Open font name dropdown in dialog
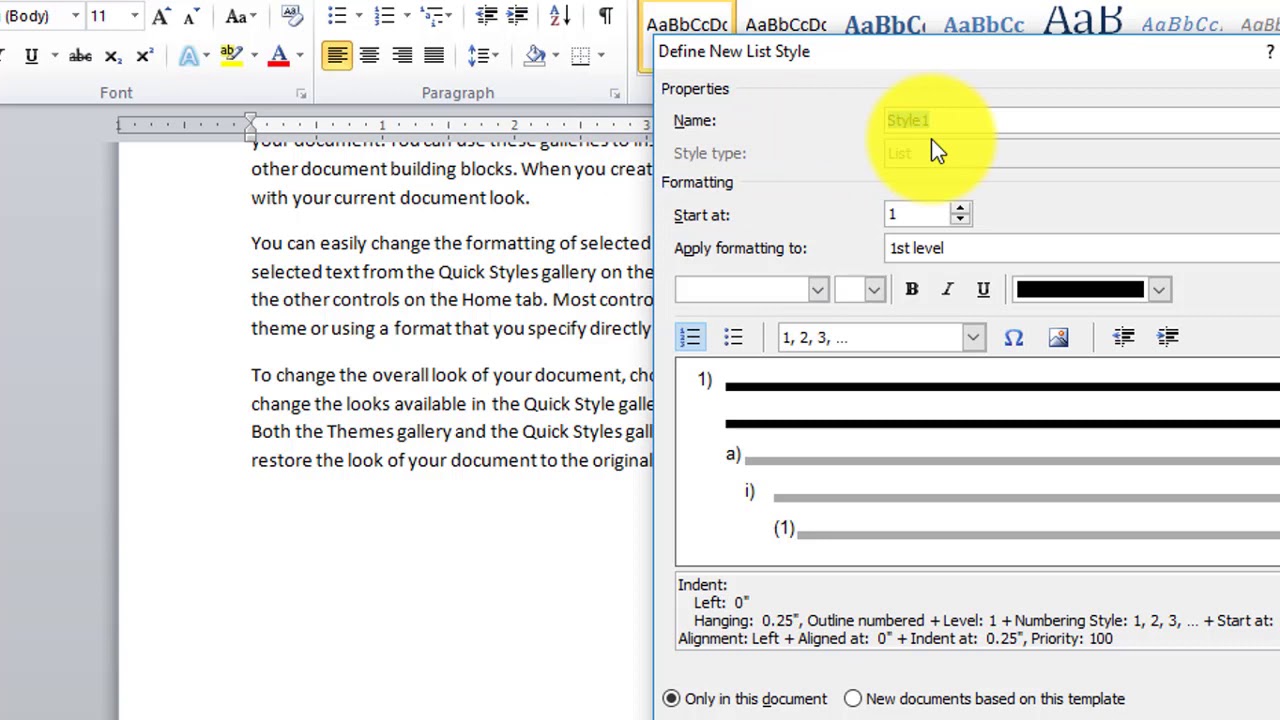The image size is (1280, 720). (x=818, y=289)
